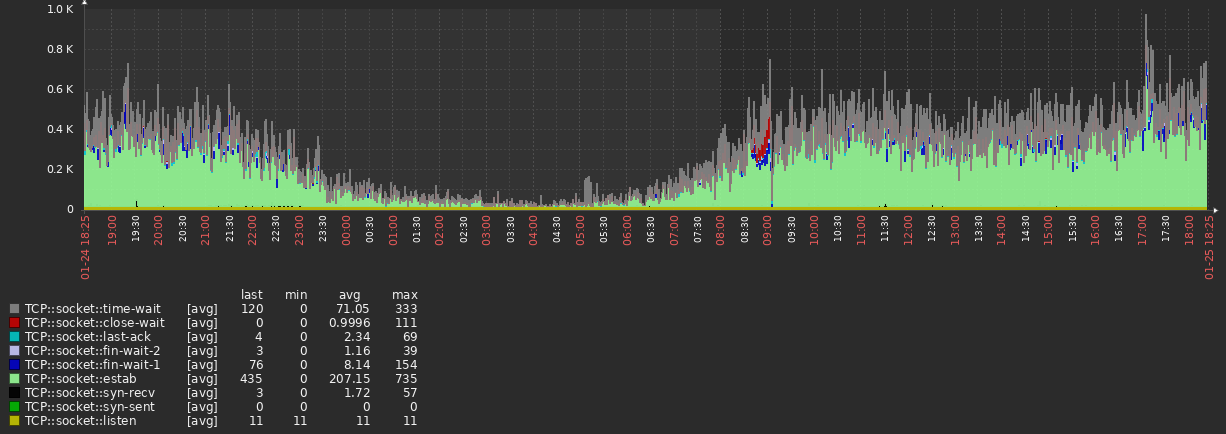
Task: Select the TCP::socket::fin-wait-1 legend label
Action: coord(91,365)
